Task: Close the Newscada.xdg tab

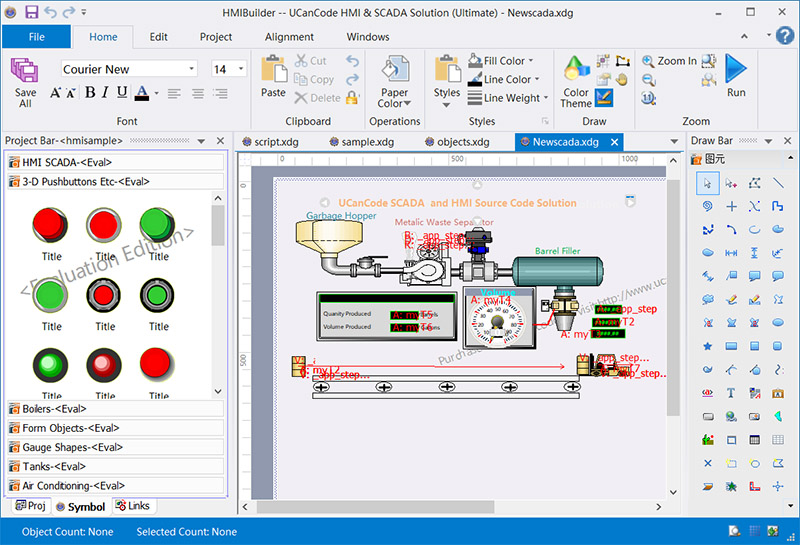Action: pos(615,142)
